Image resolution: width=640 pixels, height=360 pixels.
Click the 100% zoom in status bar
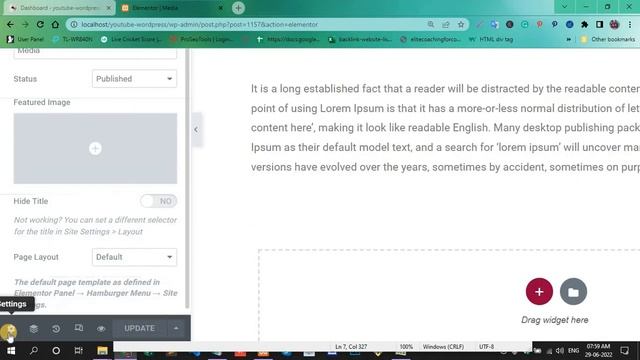[406, 347]
